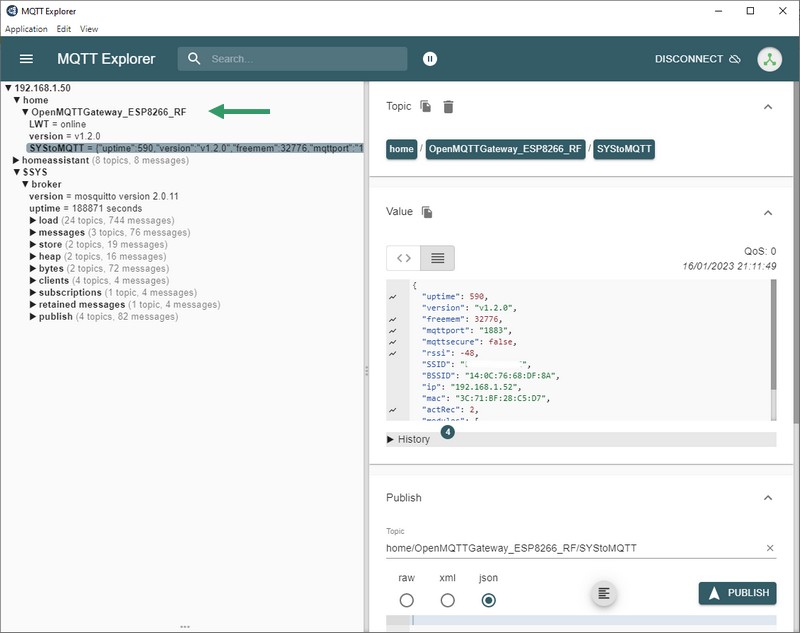Screen dimensions: 800x633
Task: Open the View menu
Action: 89,29
